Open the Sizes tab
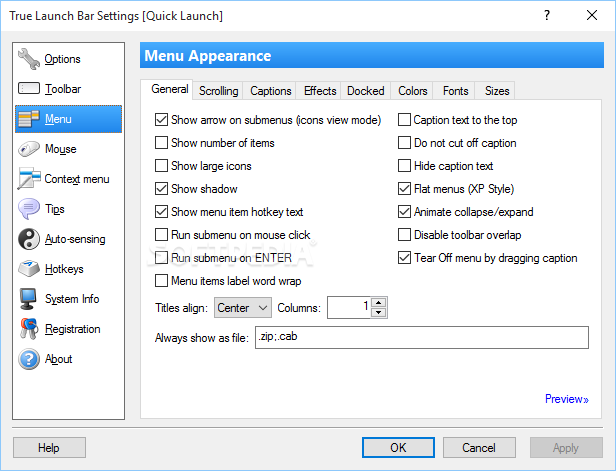The width and height of the screenshot is (616, 471). coord(497,91)
